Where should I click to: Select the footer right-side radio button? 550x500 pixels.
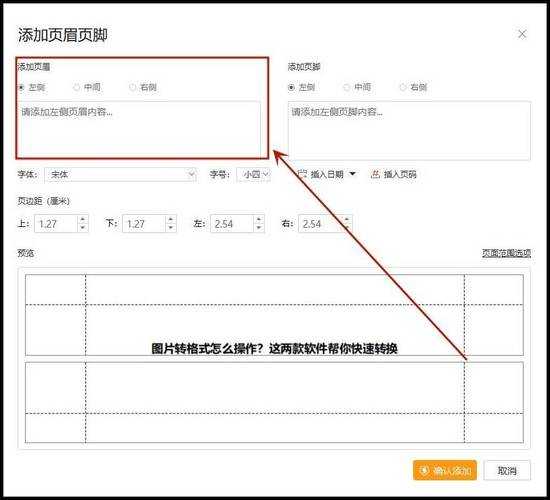[x=403, y=87]
